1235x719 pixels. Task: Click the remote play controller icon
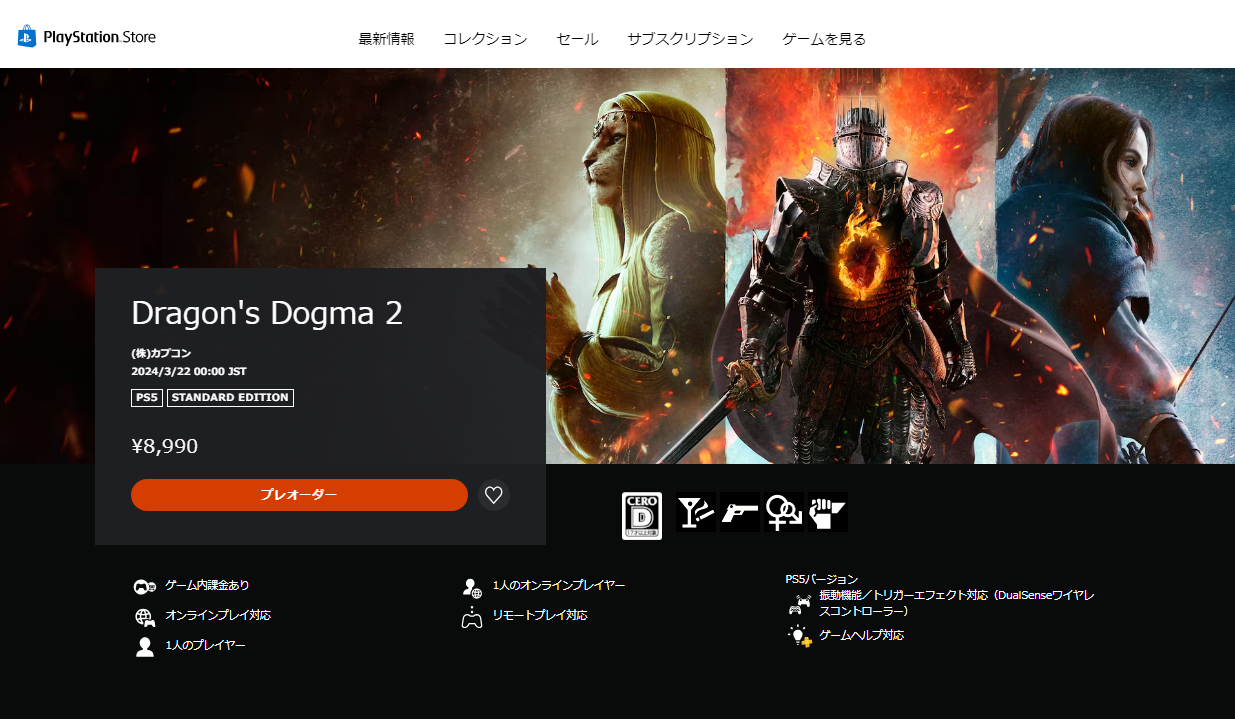(x=472, y=617)
